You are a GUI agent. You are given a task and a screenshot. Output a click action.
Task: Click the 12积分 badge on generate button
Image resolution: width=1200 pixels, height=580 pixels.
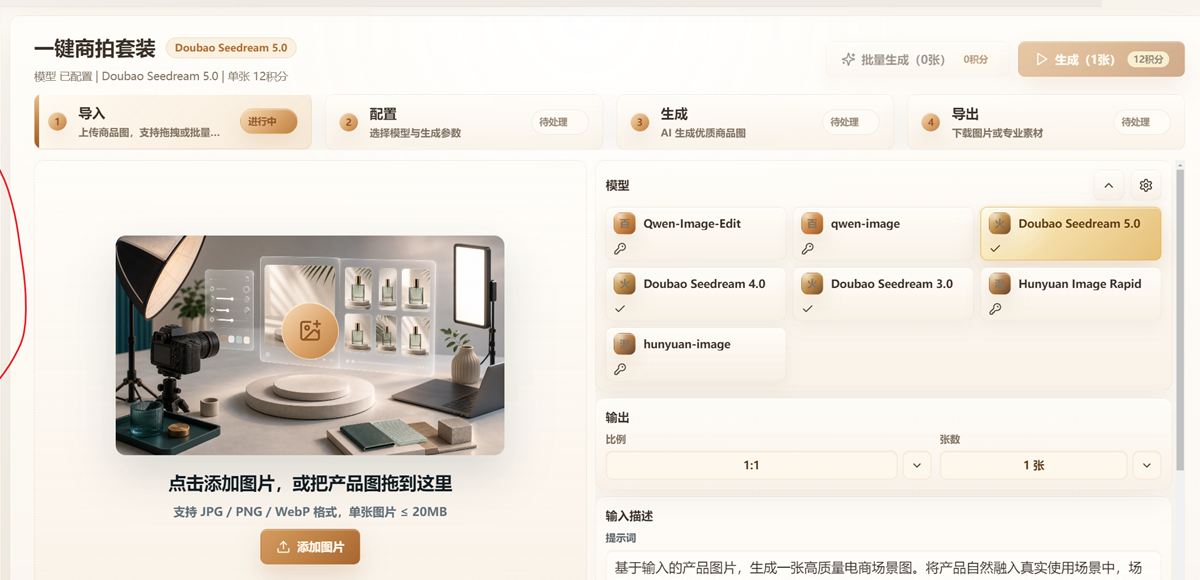click(x=1148, y=60)
